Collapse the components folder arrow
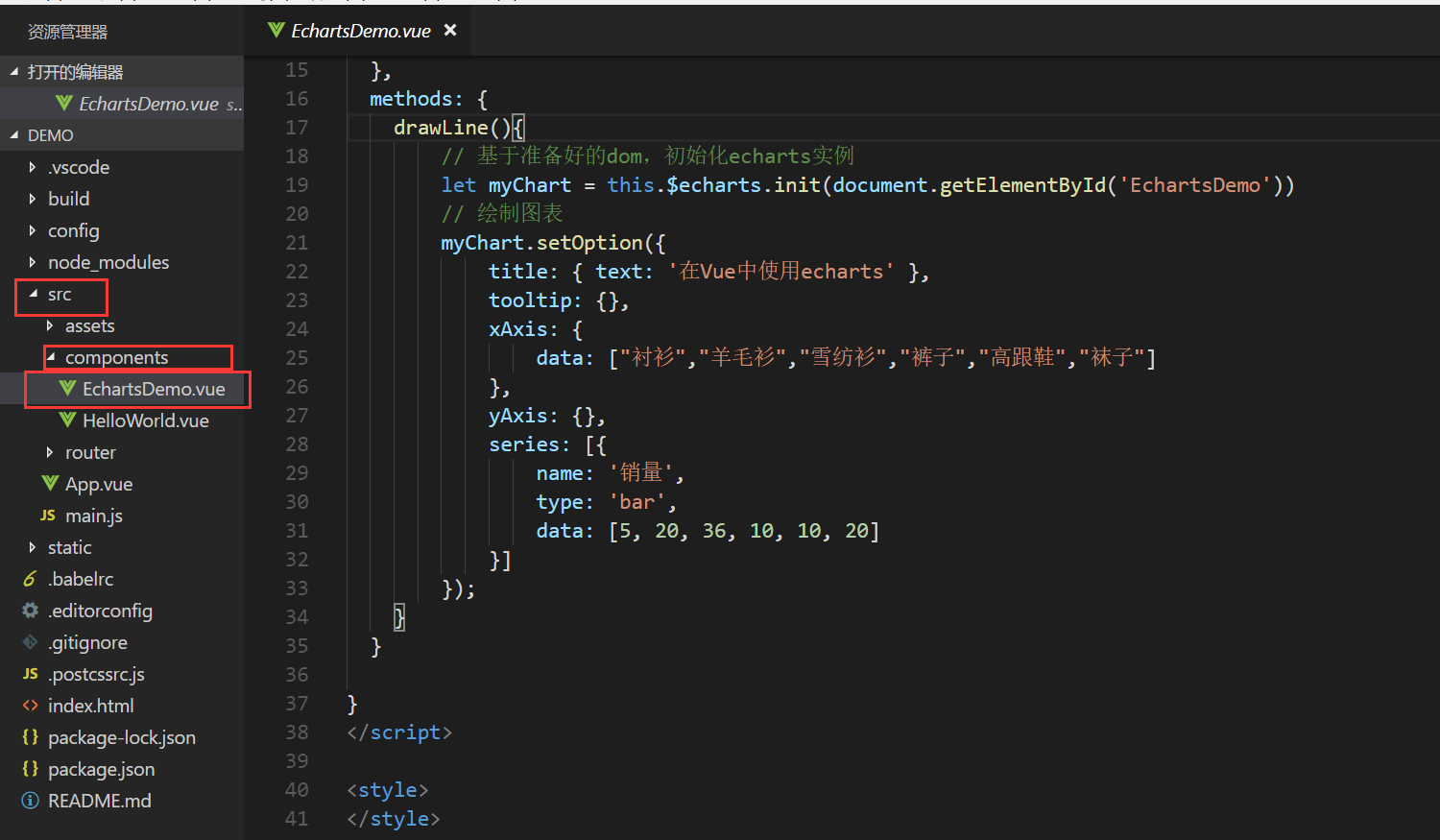Image resolution: width=1440 pixels, height=840 pixels. (51, 357)
